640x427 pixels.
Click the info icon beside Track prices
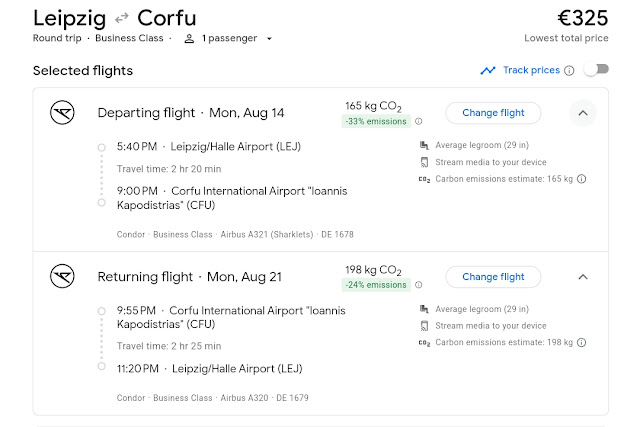point(569,70)
